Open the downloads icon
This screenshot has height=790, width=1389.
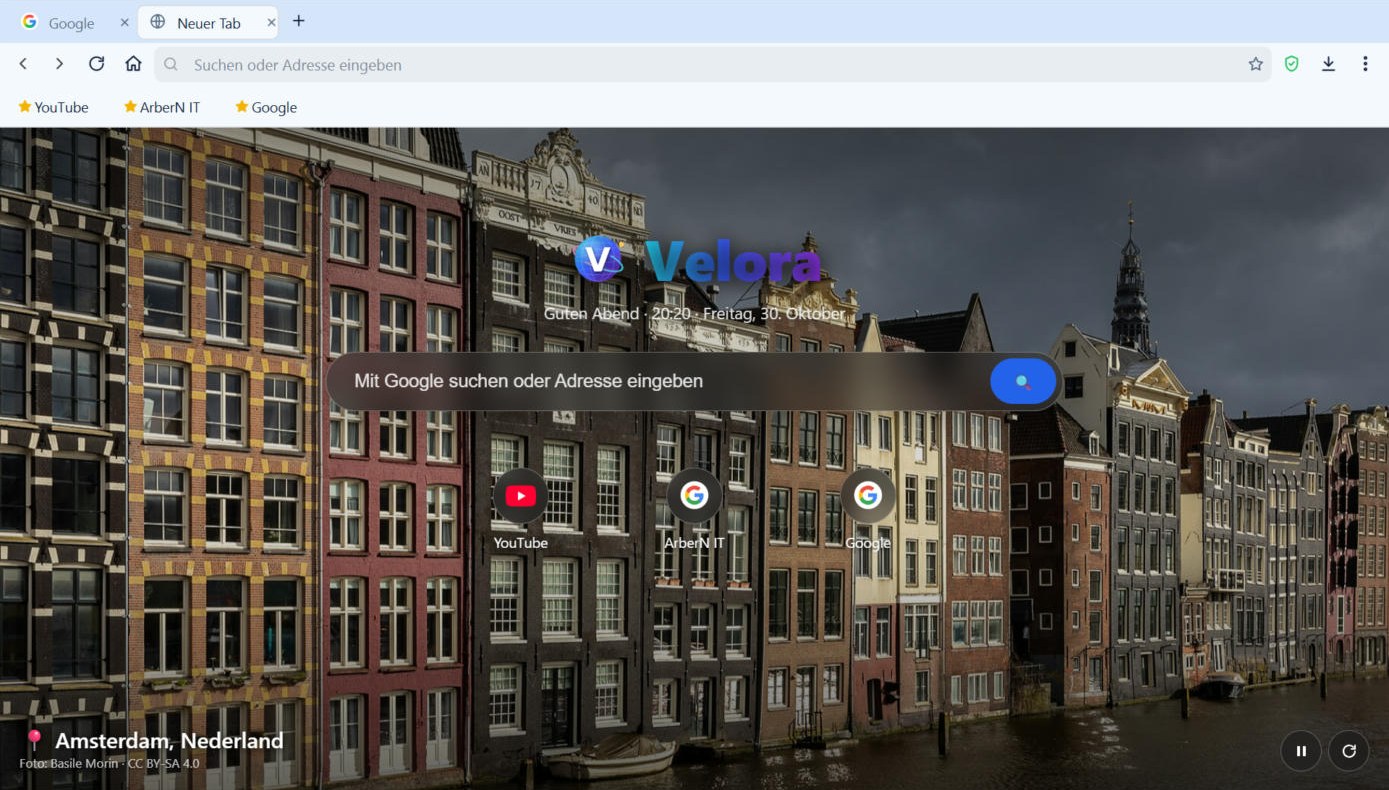click(1328, 64)
